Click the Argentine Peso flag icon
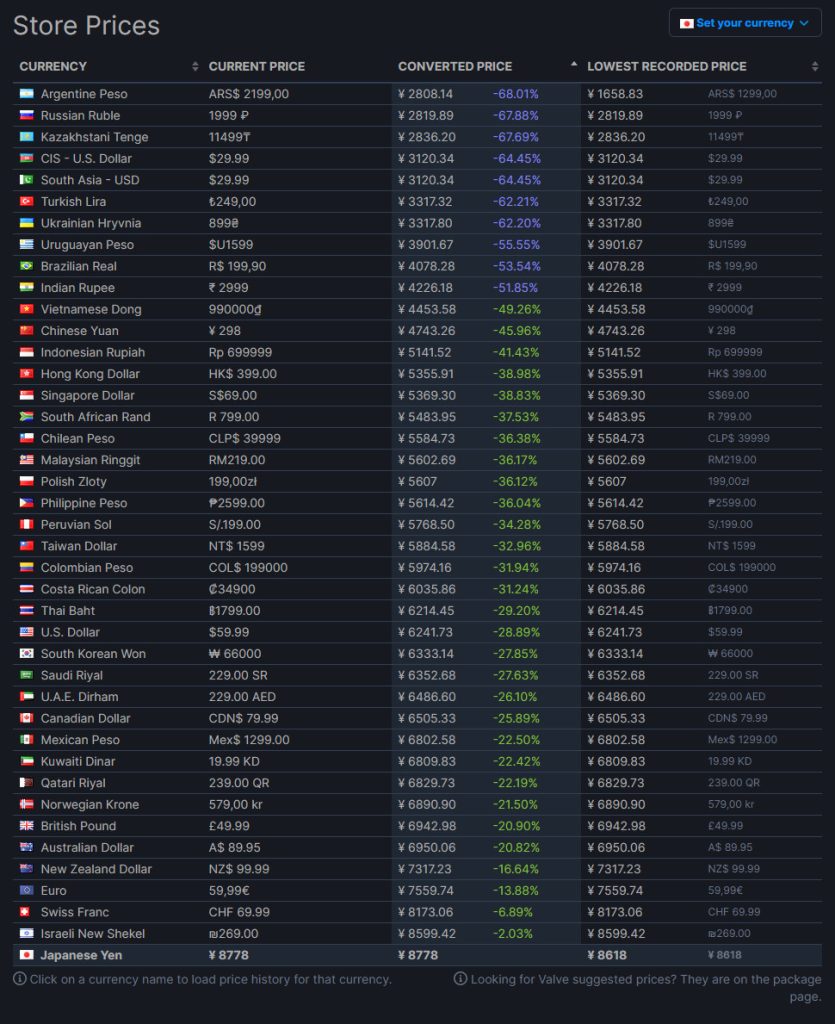The width and height of the screenshot is (835, 1024). click(27, 94)
